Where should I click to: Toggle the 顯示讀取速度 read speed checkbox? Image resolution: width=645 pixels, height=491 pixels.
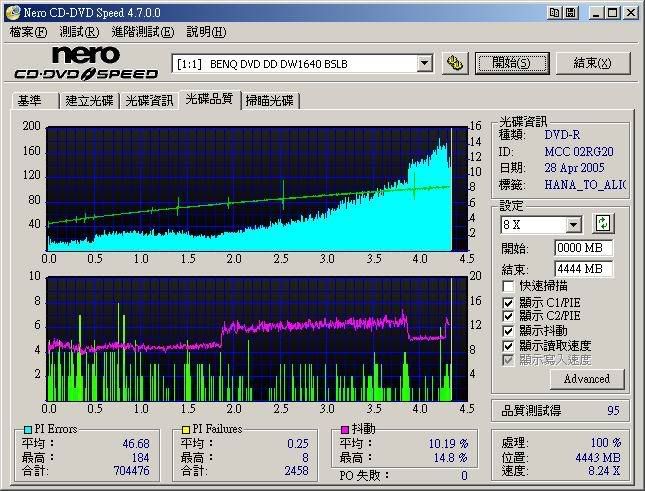[508, 345]
